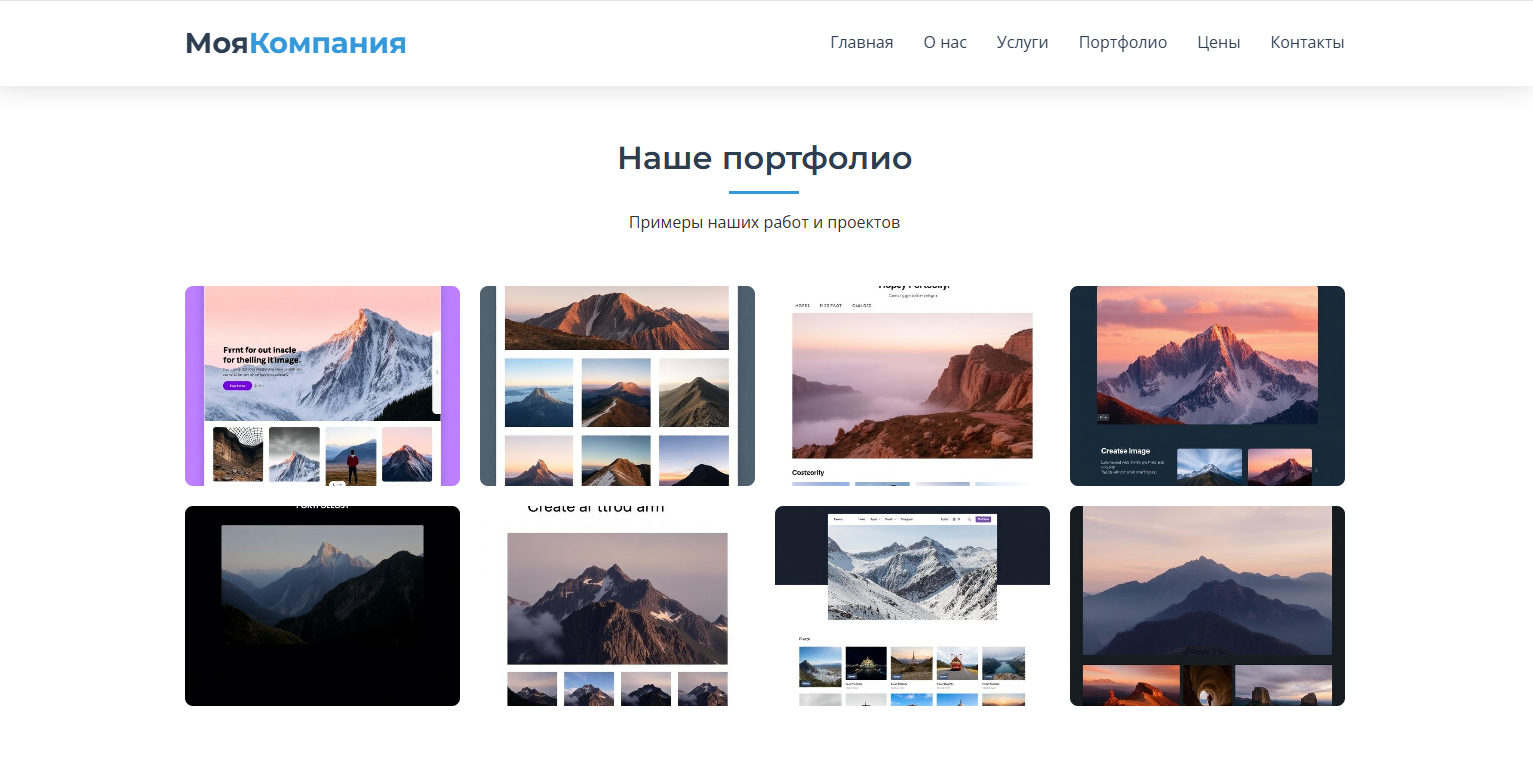This screenshot has width=1533, height=777.
Task: Click the Наше портфолио heading
Action: [x=765, y=158]
